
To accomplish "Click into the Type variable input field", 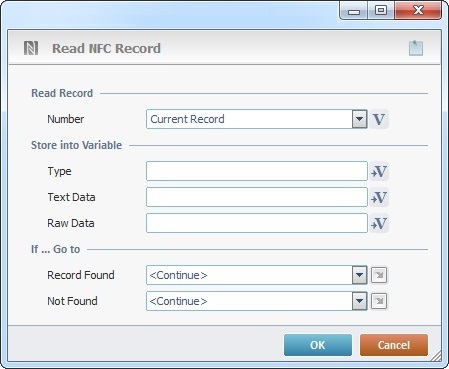I will (257, 171).
